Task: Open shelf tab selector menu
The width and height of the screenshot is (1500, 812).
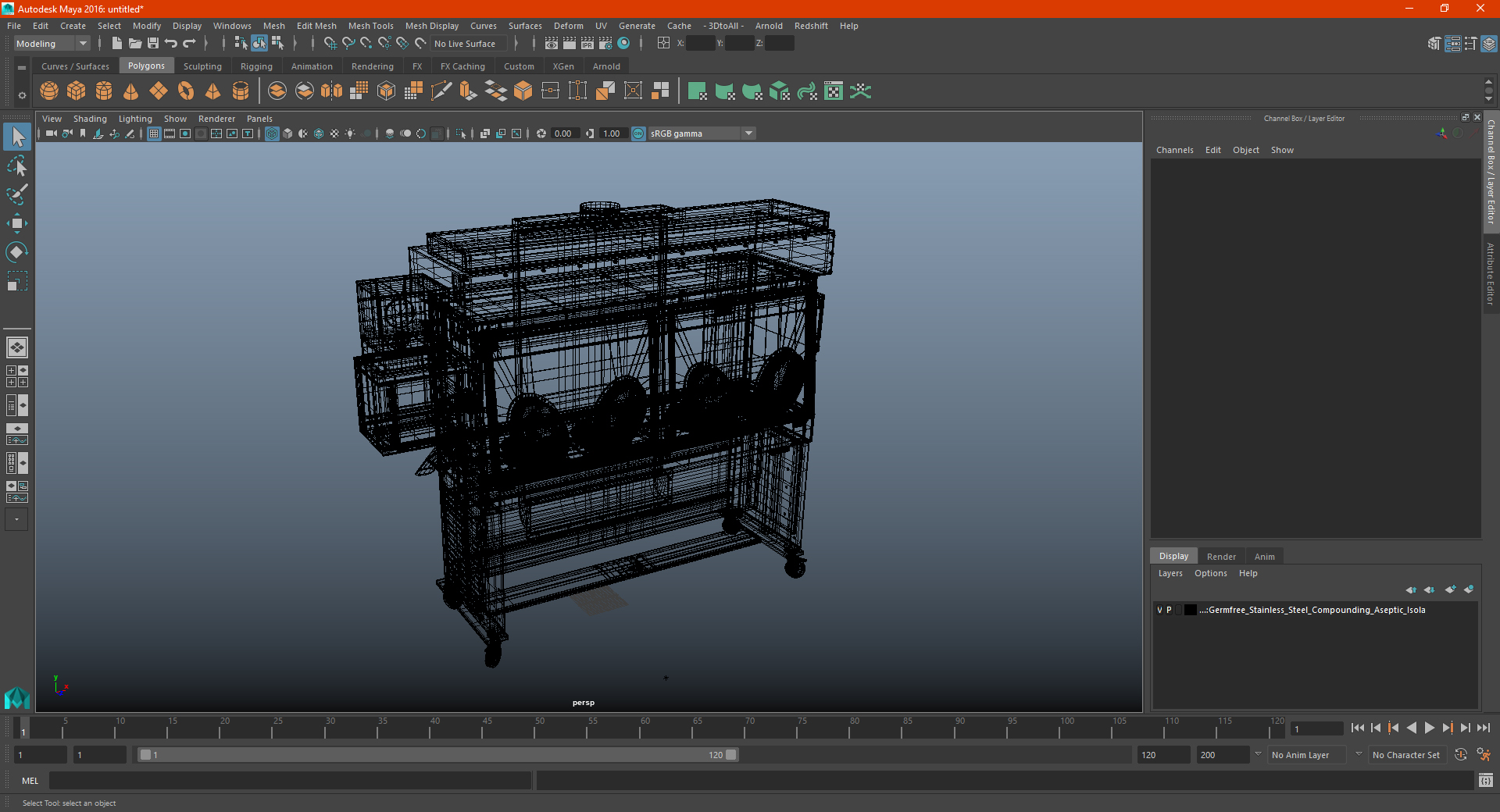Action: click(x=22, y=68)
